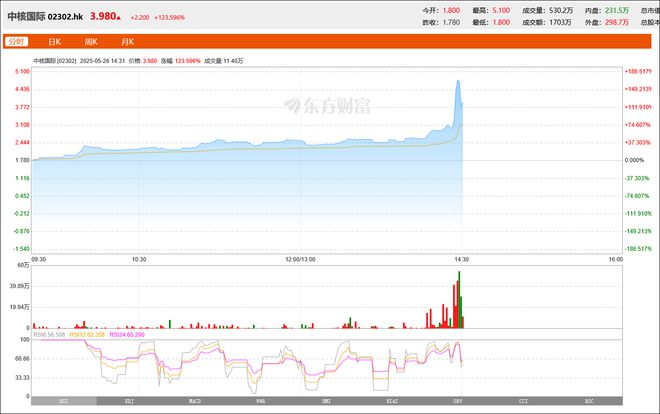Screen dimensions: 660x414
Task: Click the +2.200 price change value
Action: pyautogui.click(x=140, y=17)
